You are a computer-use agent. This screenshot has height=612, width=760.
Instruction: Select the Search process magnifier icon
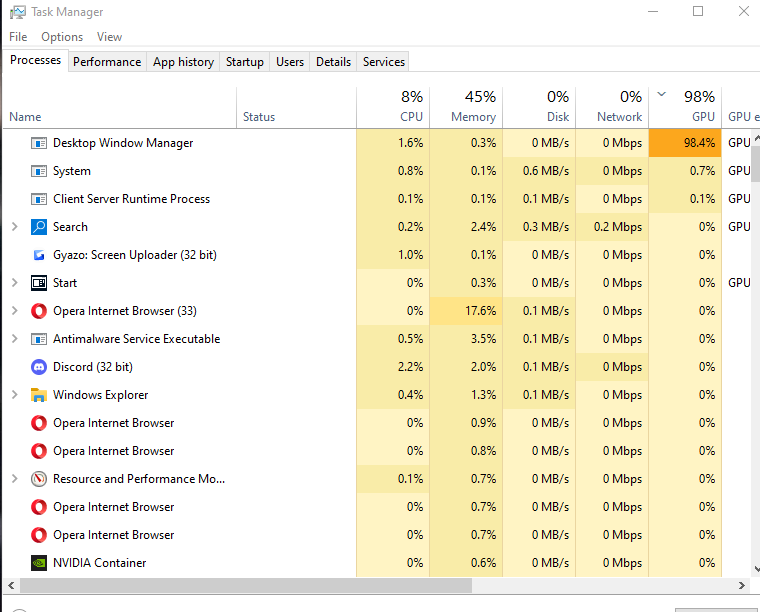(x=39, y=227)
